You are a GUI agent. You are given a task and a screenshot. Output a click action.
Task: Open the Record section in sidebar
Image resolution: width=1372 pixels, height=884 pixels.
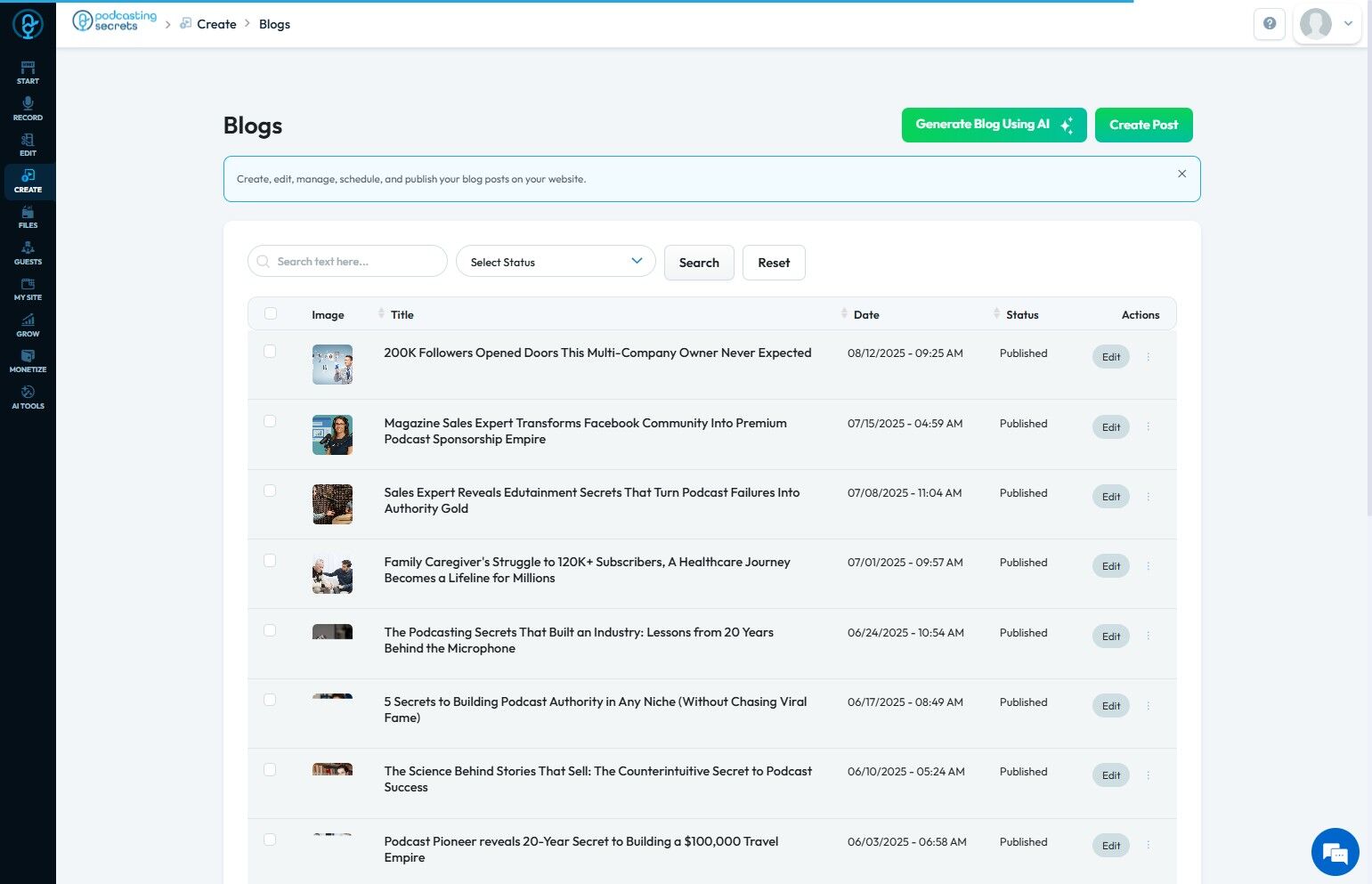point(28,109)
